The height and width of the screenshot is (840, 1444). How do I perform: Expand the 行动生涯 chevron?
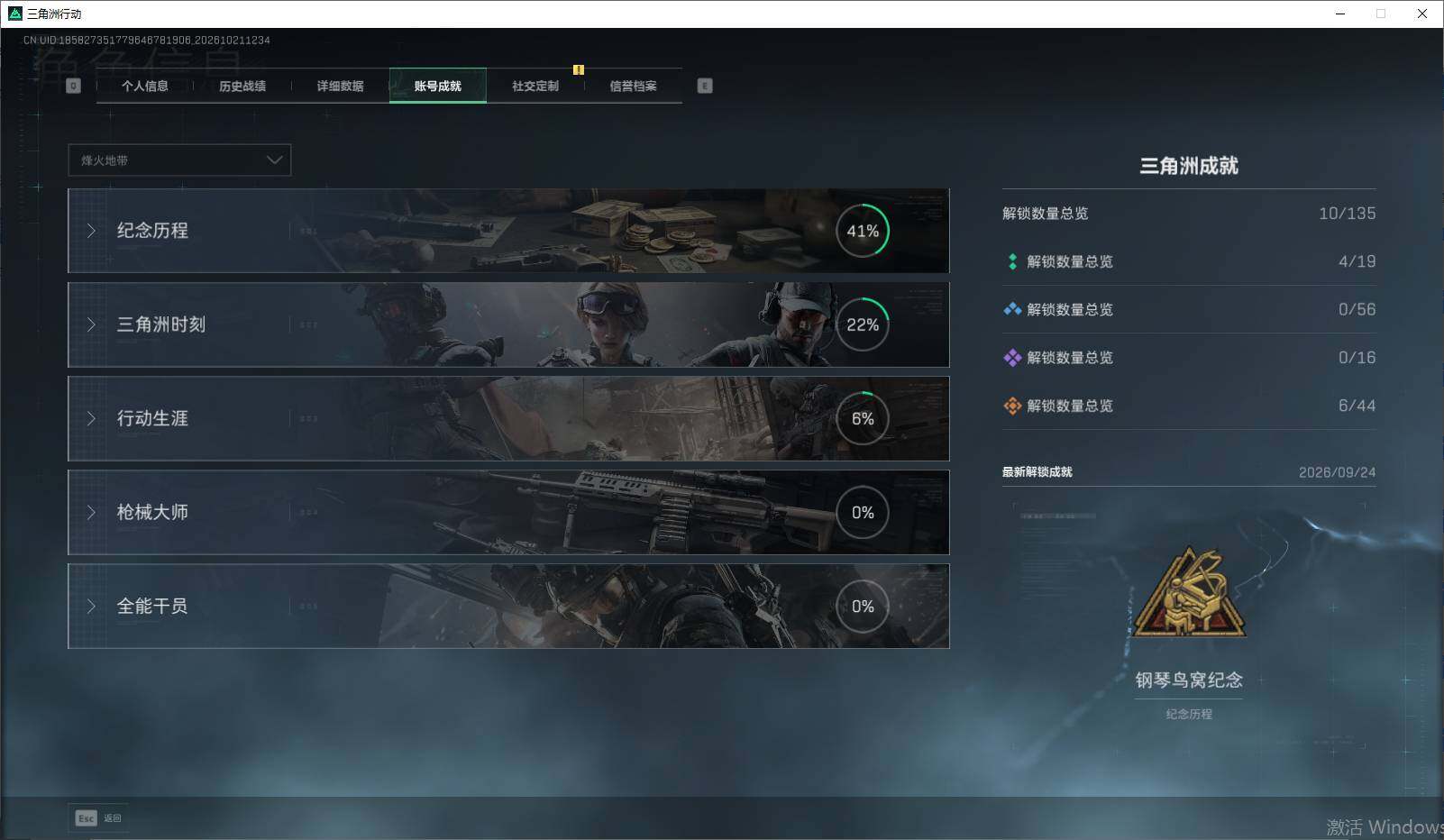point(91,418)
